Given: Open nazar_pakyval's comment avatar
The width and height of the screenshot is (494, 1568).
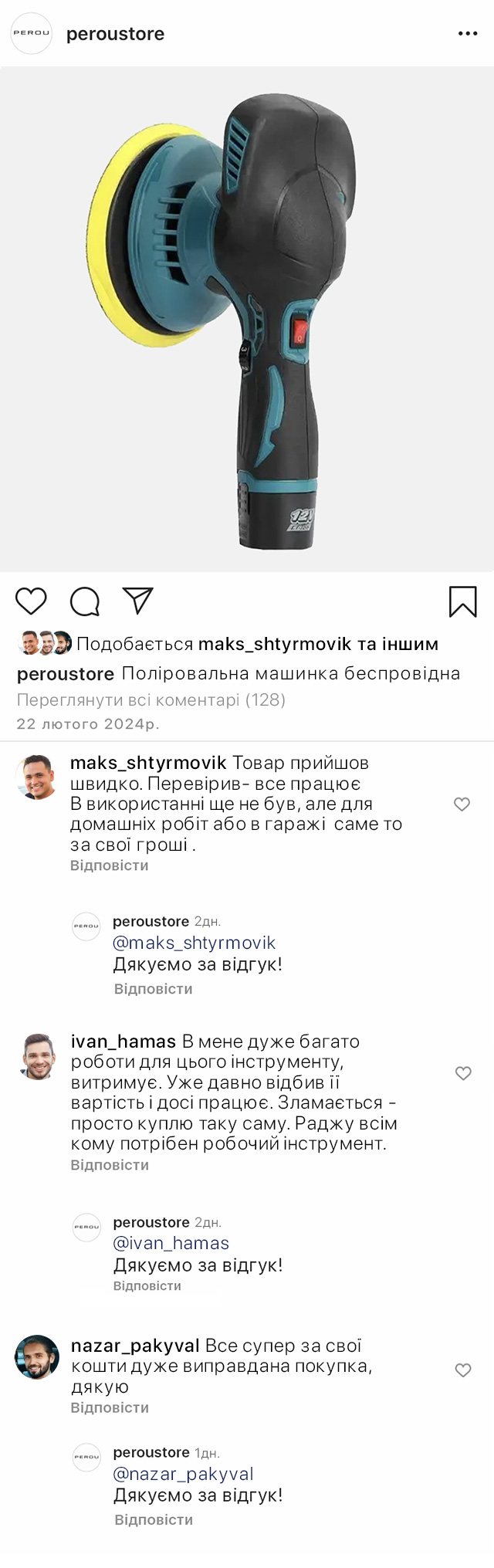Looking at the screenshot, I should (x=37, y=1357).
